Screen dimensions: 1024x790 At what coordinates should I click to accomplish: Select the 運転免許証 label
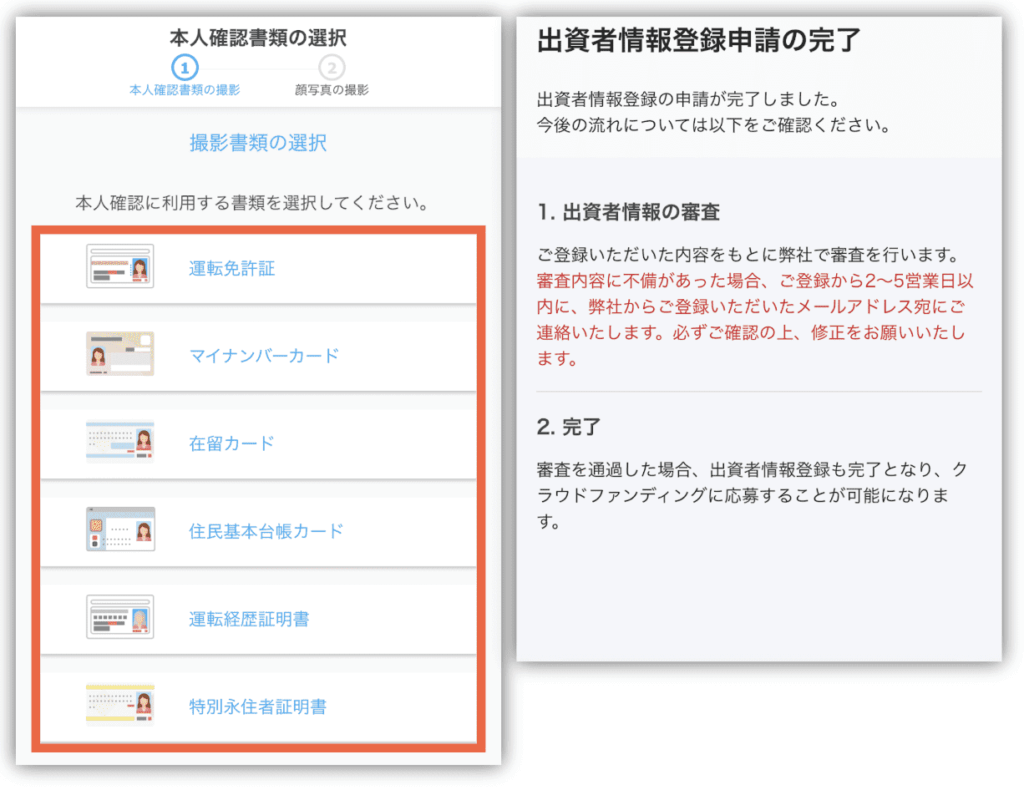232,268
